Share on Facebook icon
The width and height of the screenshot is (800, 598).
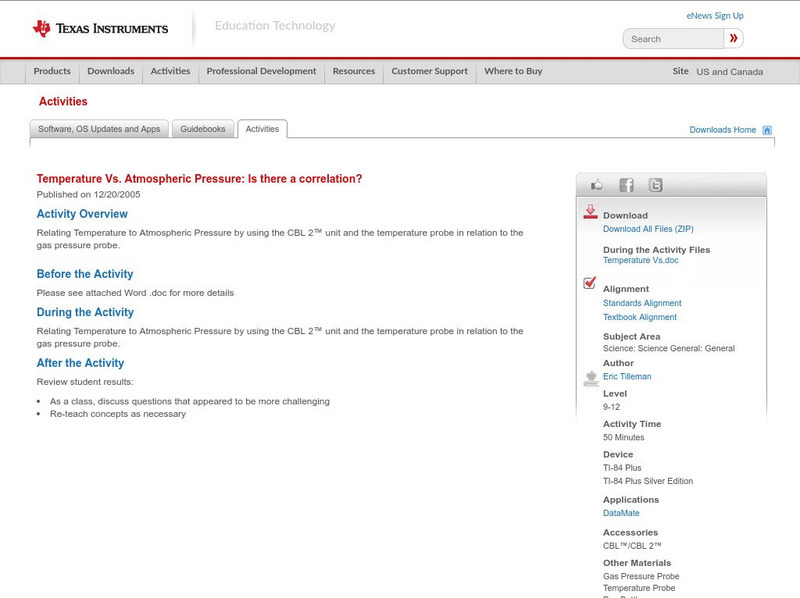(x=626, y=185)
